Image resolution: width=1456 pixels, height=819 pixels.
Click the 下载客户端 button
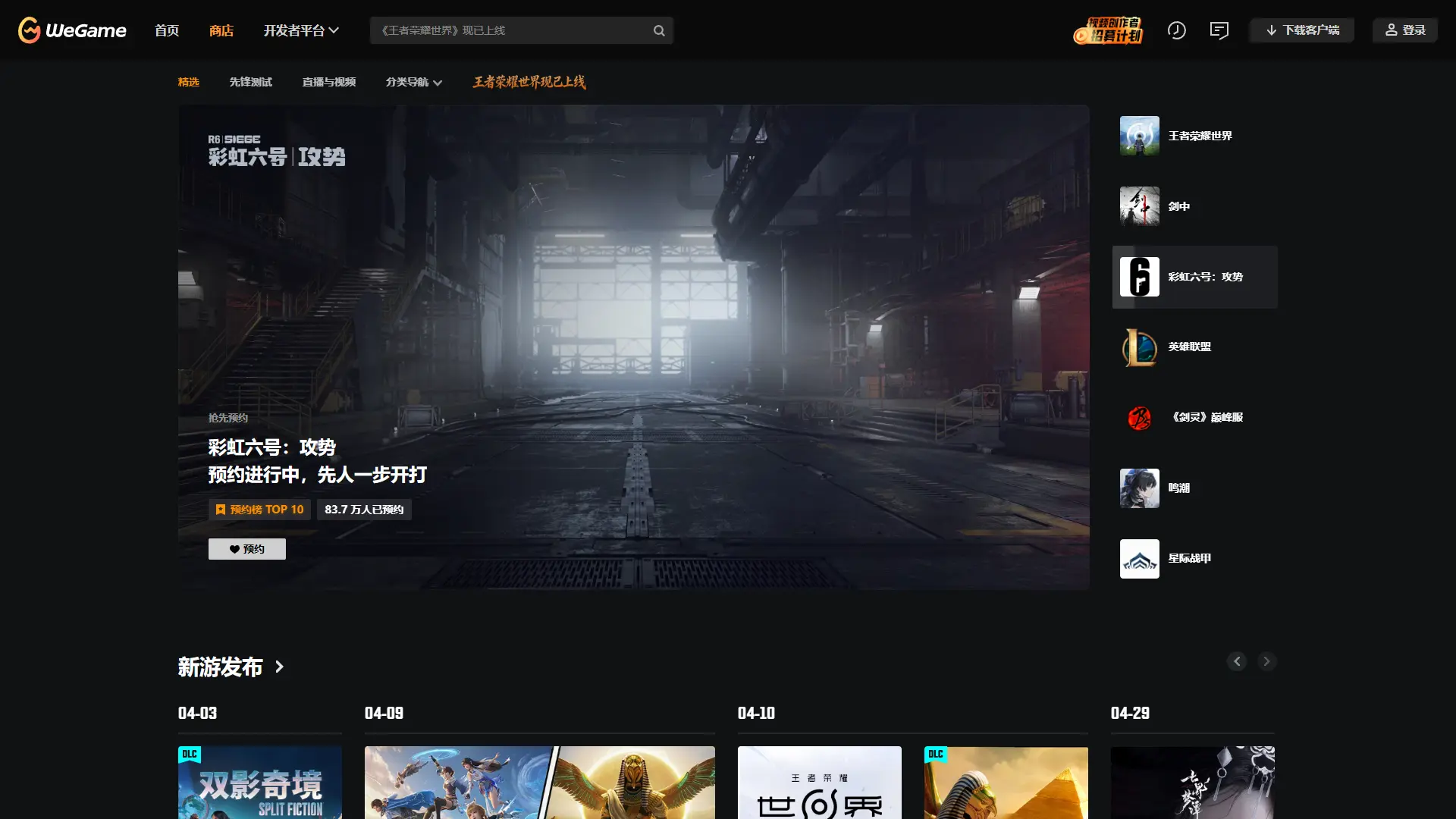(x=1301, y=30)
